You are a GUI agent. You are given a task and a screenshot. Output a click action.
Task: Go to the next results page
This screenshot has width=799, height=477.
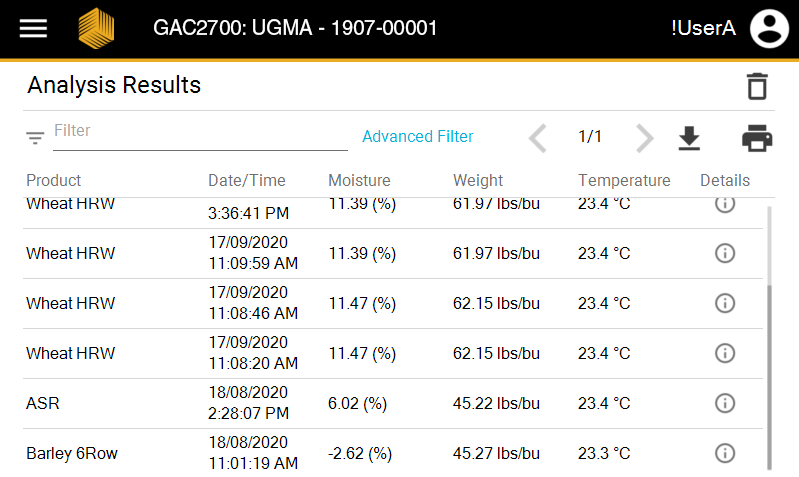point(645,138)
